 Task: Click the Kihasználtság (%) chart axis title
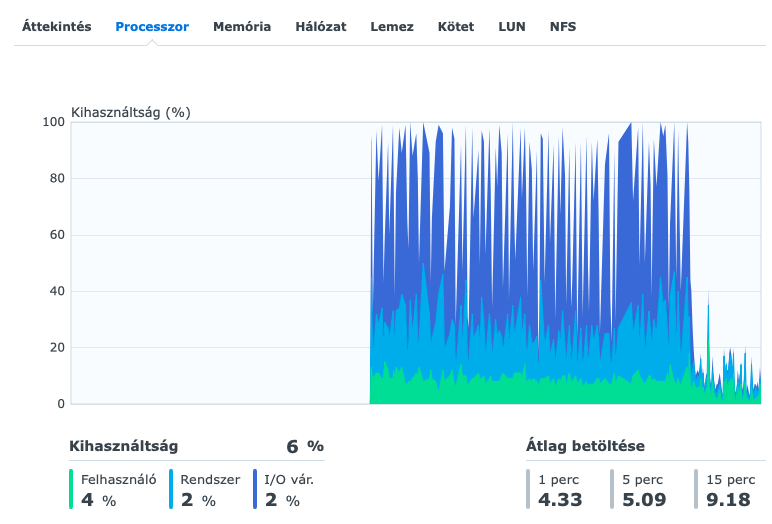[x=131, y=112]
